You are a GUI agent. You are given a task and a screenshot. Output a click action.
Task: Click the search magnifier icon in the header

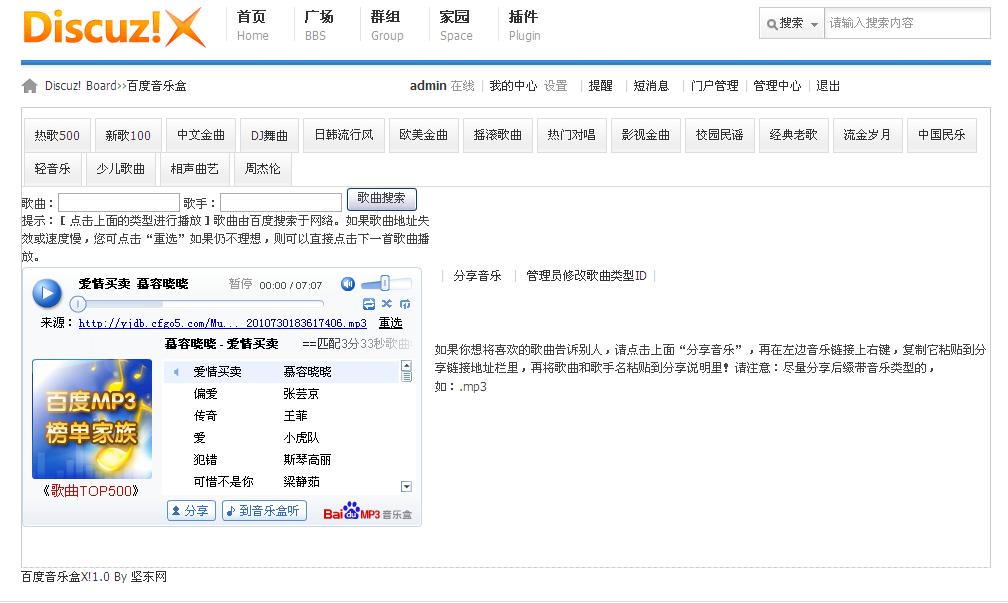[772, 23]
